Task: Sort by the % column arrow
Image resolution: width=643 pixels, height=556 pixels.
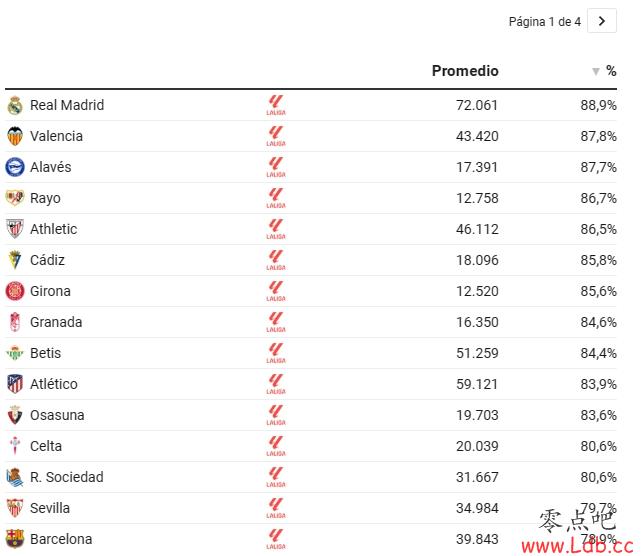Action: [596, 72]
